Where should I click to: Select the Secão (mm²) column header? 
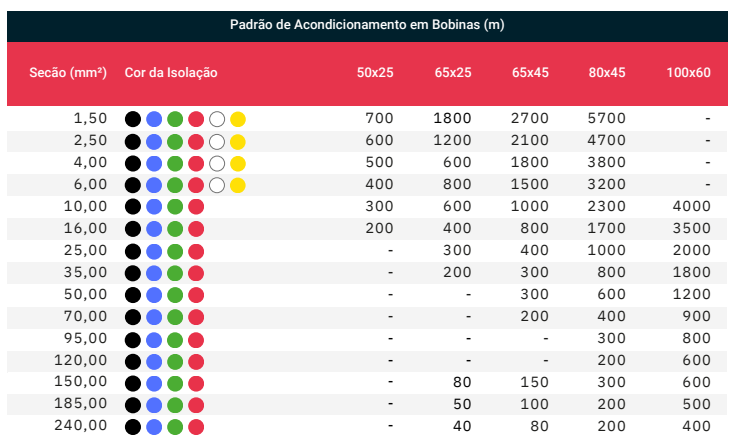(x=68, y=73)
